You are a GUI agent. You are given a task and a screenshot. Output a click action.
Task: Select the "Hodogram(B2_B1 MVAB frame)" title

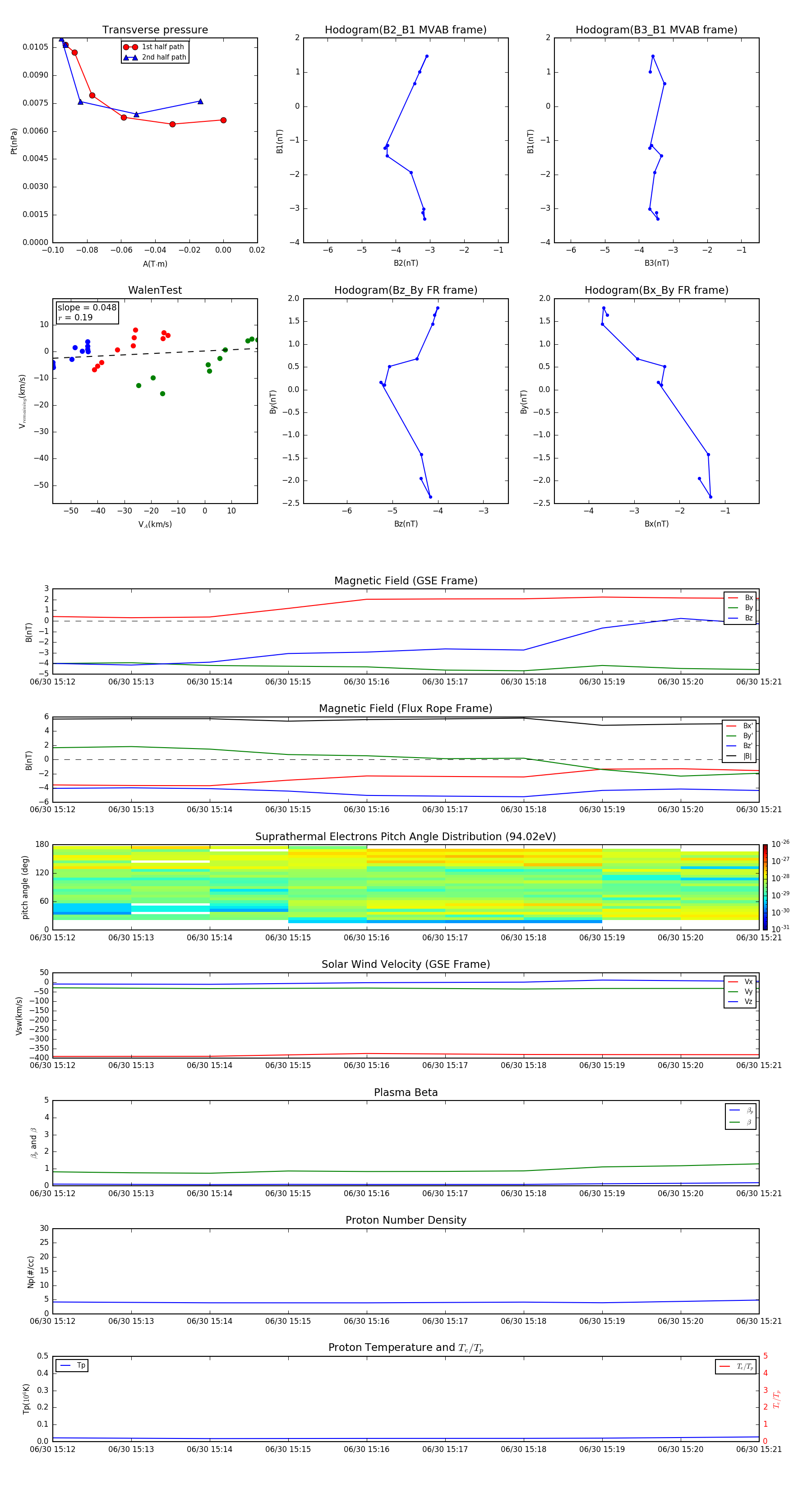406,29
